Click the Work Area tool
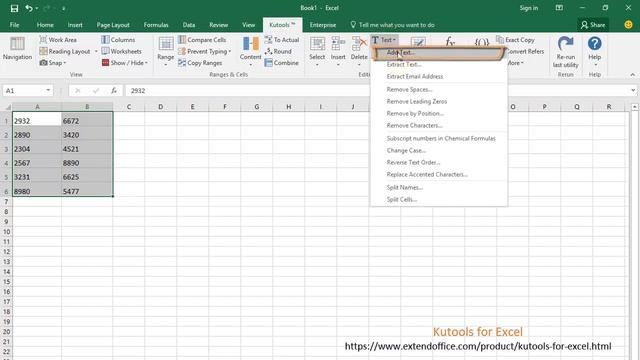Image resolution: width=640 pixels, height=360 pixels. [x=58, y=40]
